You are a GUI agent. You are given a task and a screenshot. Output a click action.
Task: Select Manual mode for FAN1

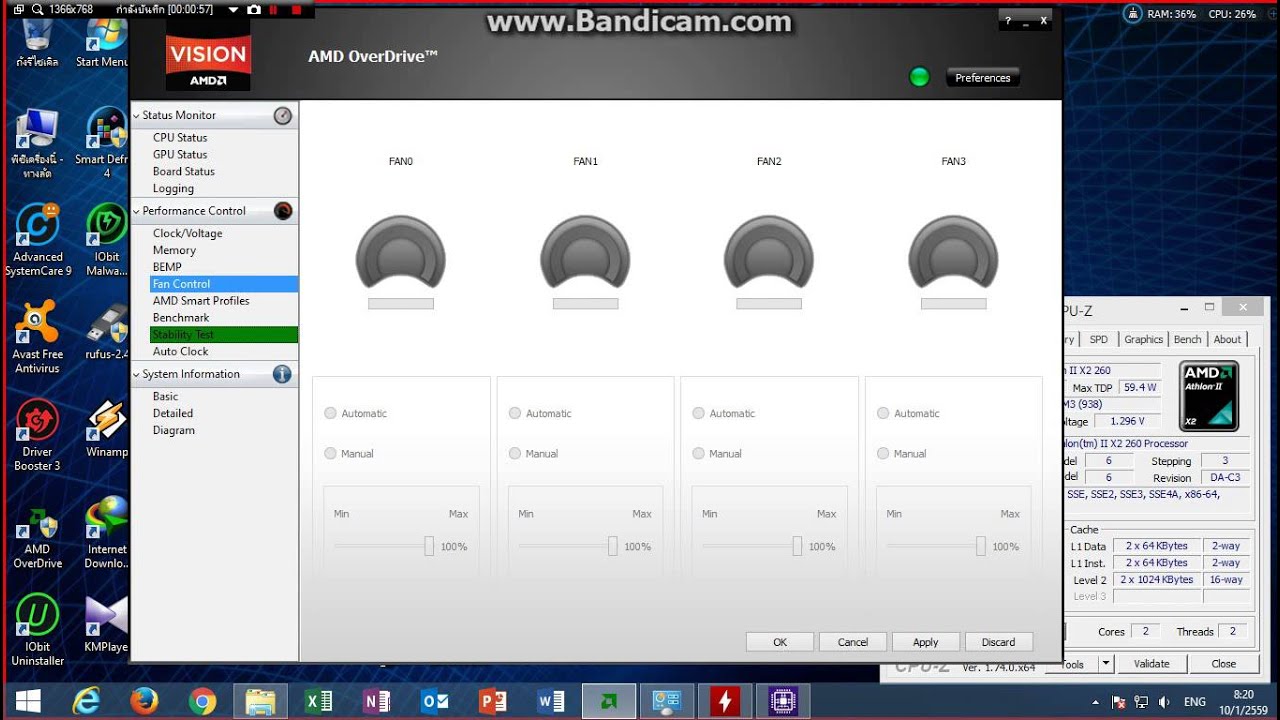coord(515,453)
